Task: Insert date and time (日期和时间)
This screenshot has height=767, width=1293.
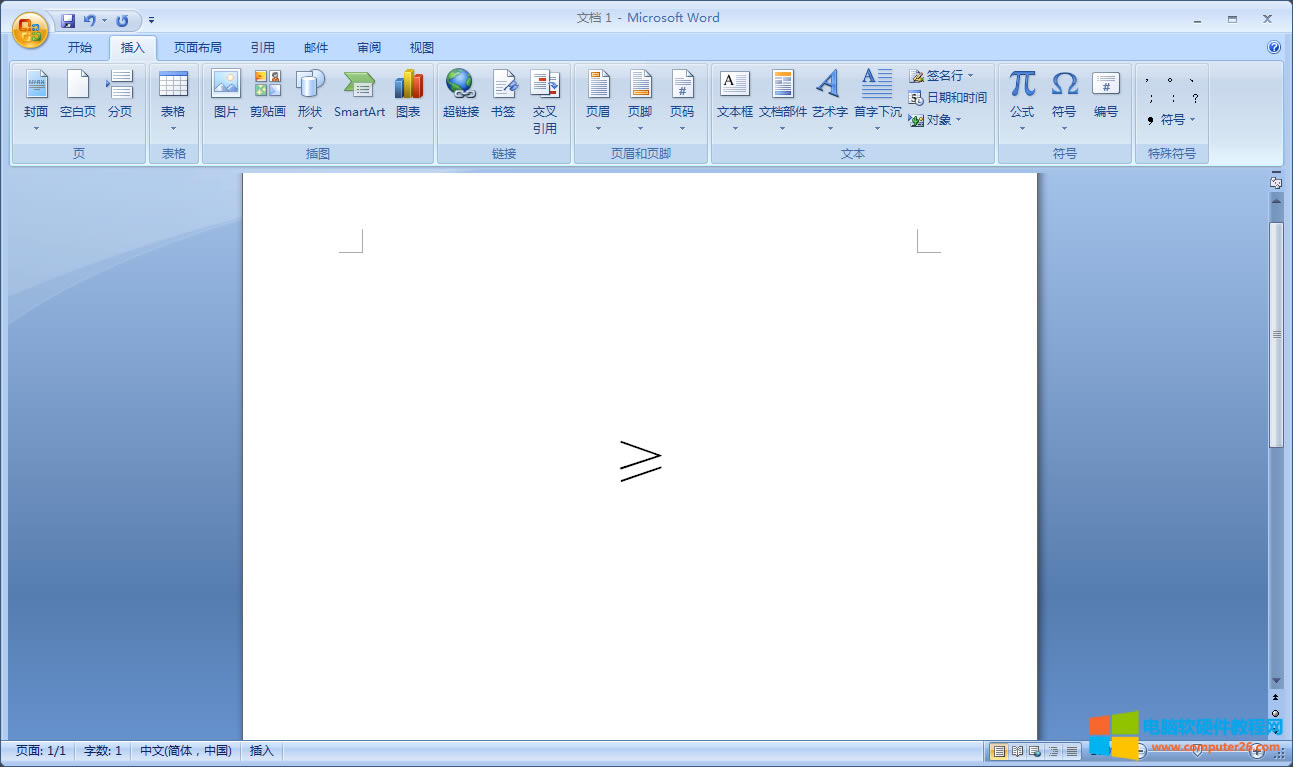Action: tap(948, 97)
